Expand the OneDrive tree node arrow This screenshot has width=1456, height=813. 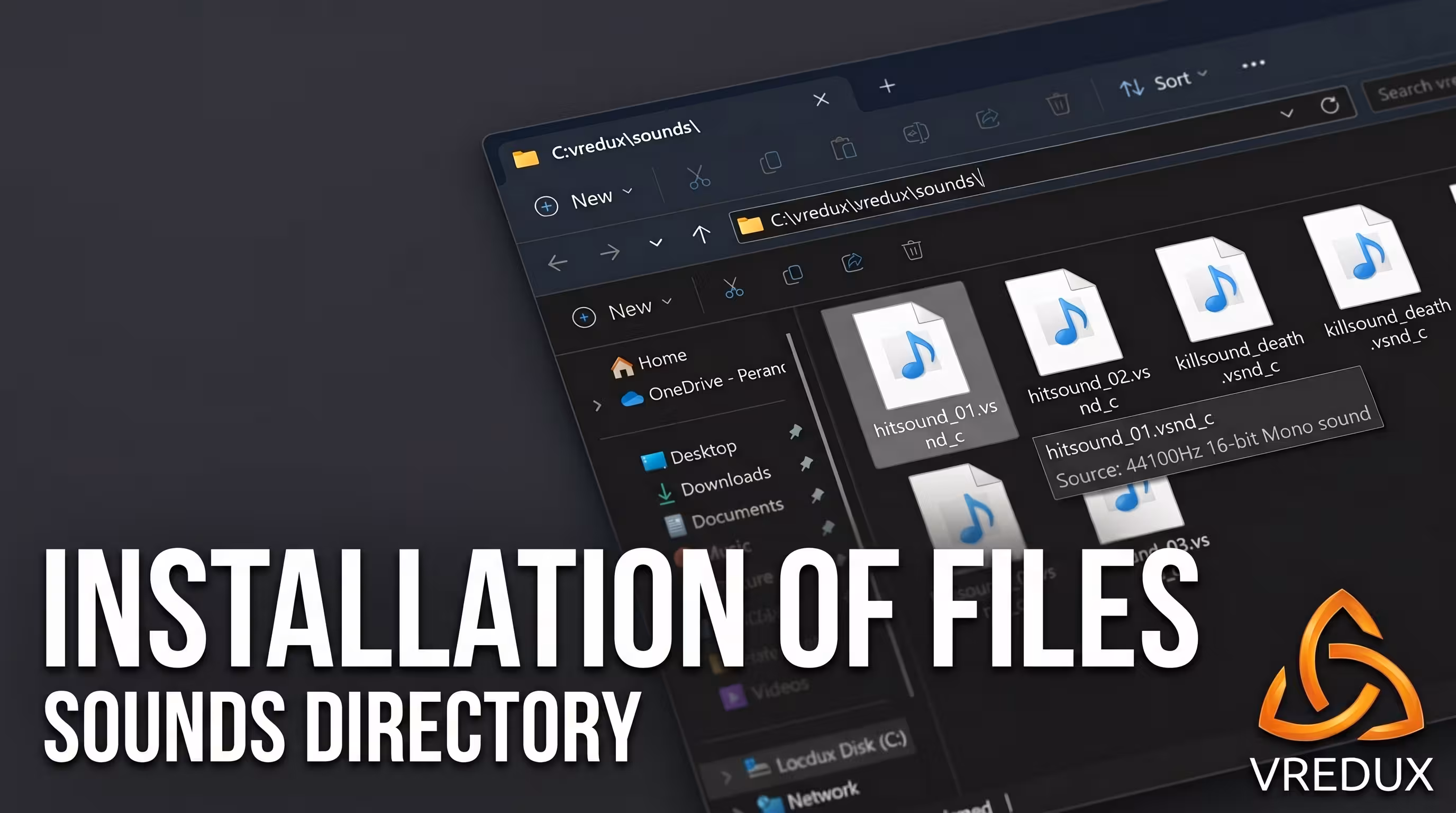coord(597,405)
